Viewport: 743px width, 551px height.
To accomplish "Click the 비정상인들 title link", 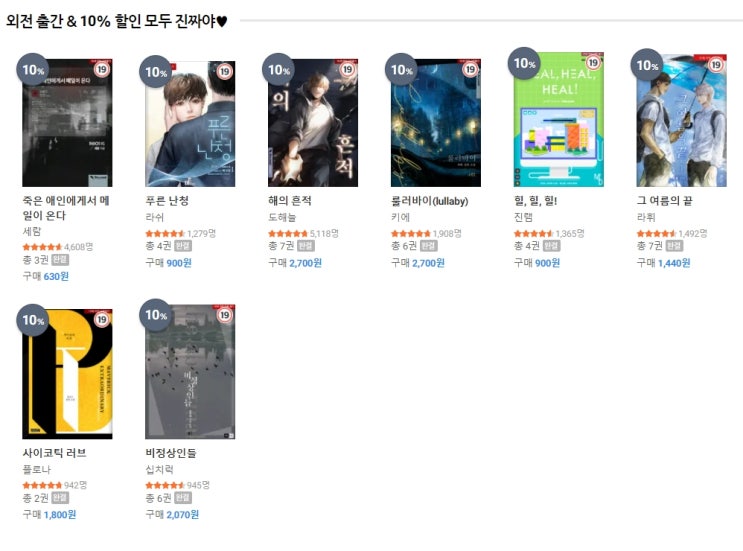I will pyautogui.click(x=171, y=453).
